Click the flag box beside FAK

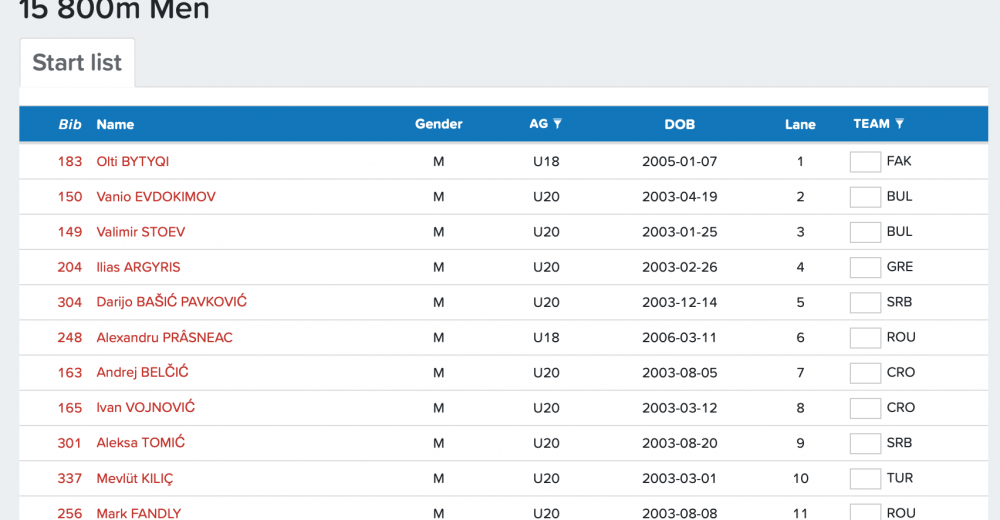864,162
